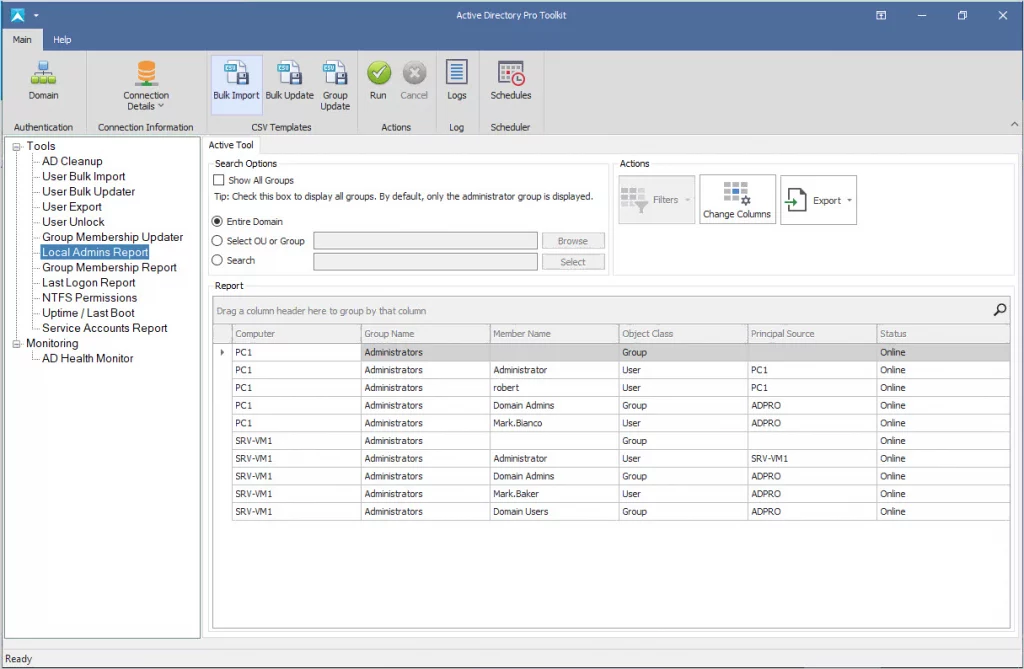
Task: Open NTFS Permissions tool
Action: point(89,297)
